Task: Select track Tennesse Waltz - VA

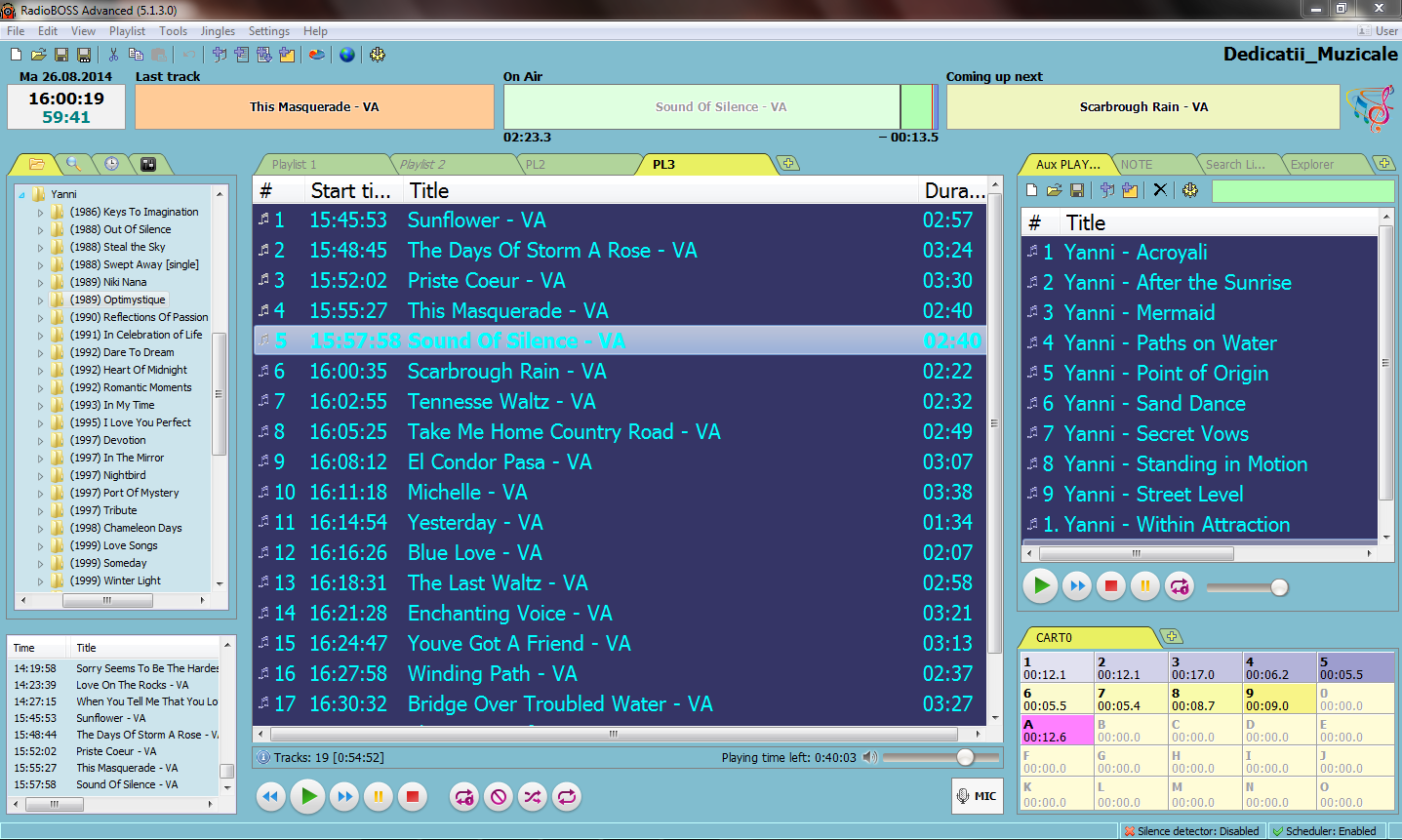Action: 621,401
